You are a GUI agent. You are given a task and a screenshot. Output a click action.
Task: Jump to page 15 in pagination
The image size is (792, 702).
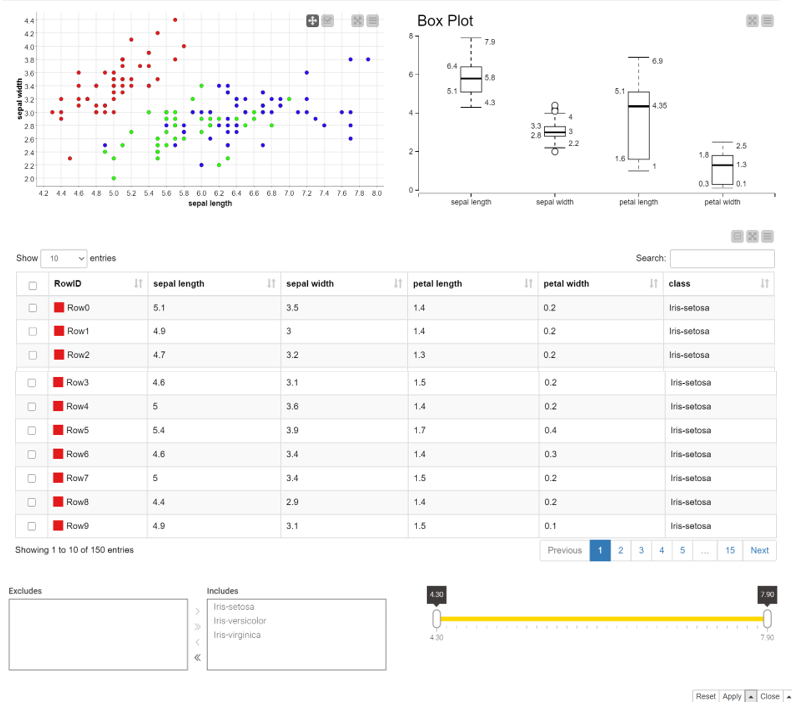pyautogui.click(x=730, y=550)
